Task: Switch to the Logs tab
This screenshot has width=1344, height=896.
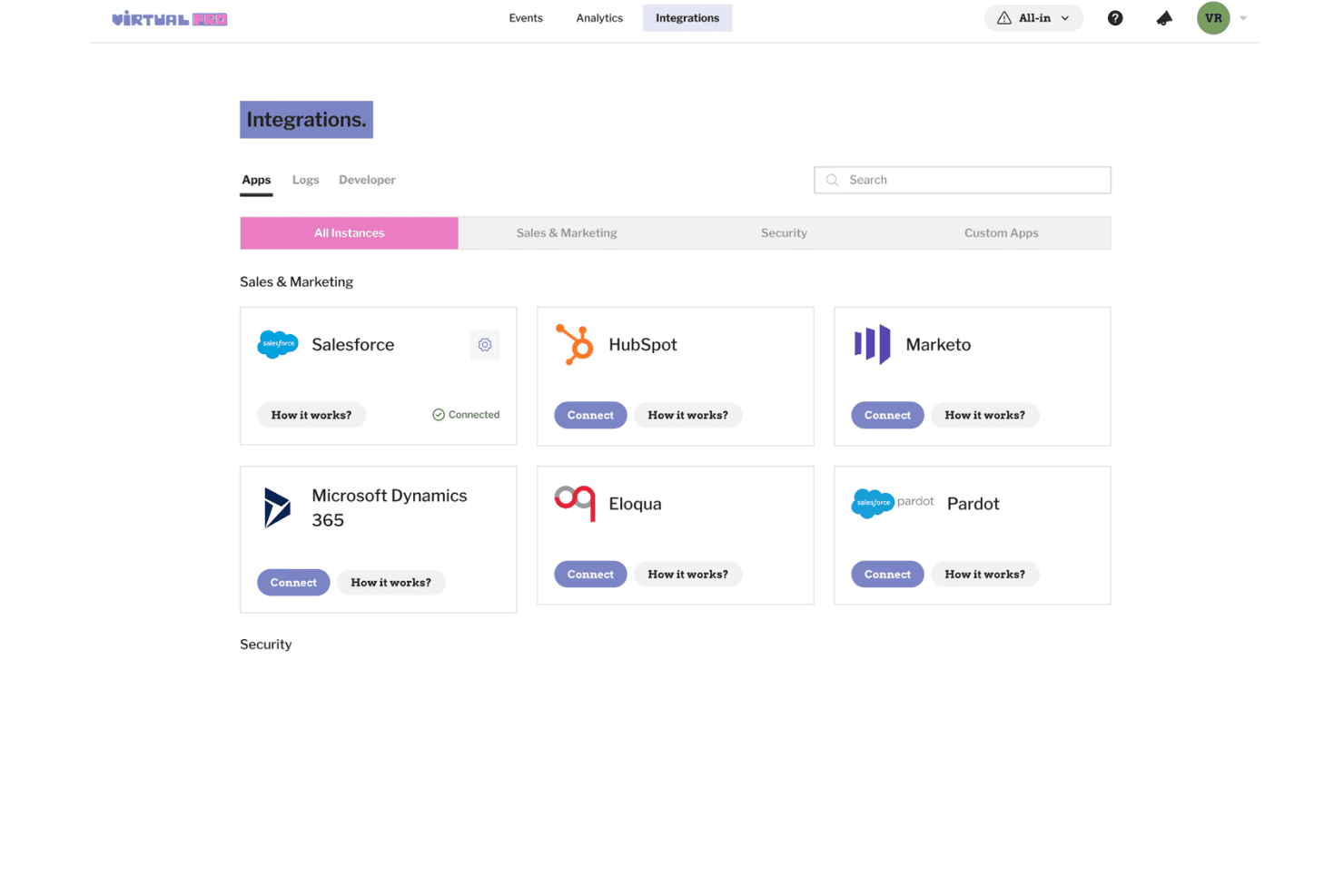Action: point(306,180)
